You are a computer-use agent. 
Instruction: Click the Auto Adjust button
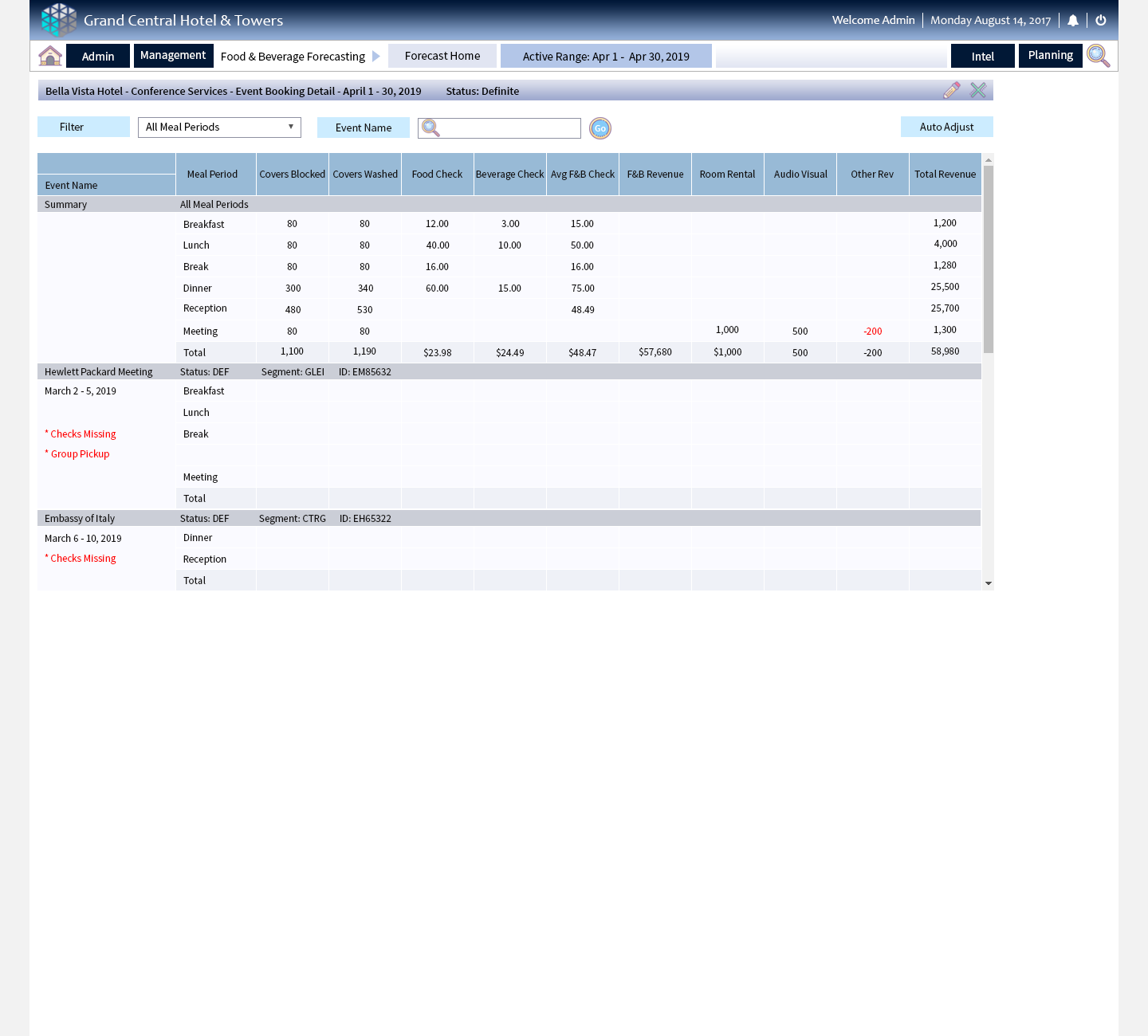pyautogui.click(x=946, y=128)
